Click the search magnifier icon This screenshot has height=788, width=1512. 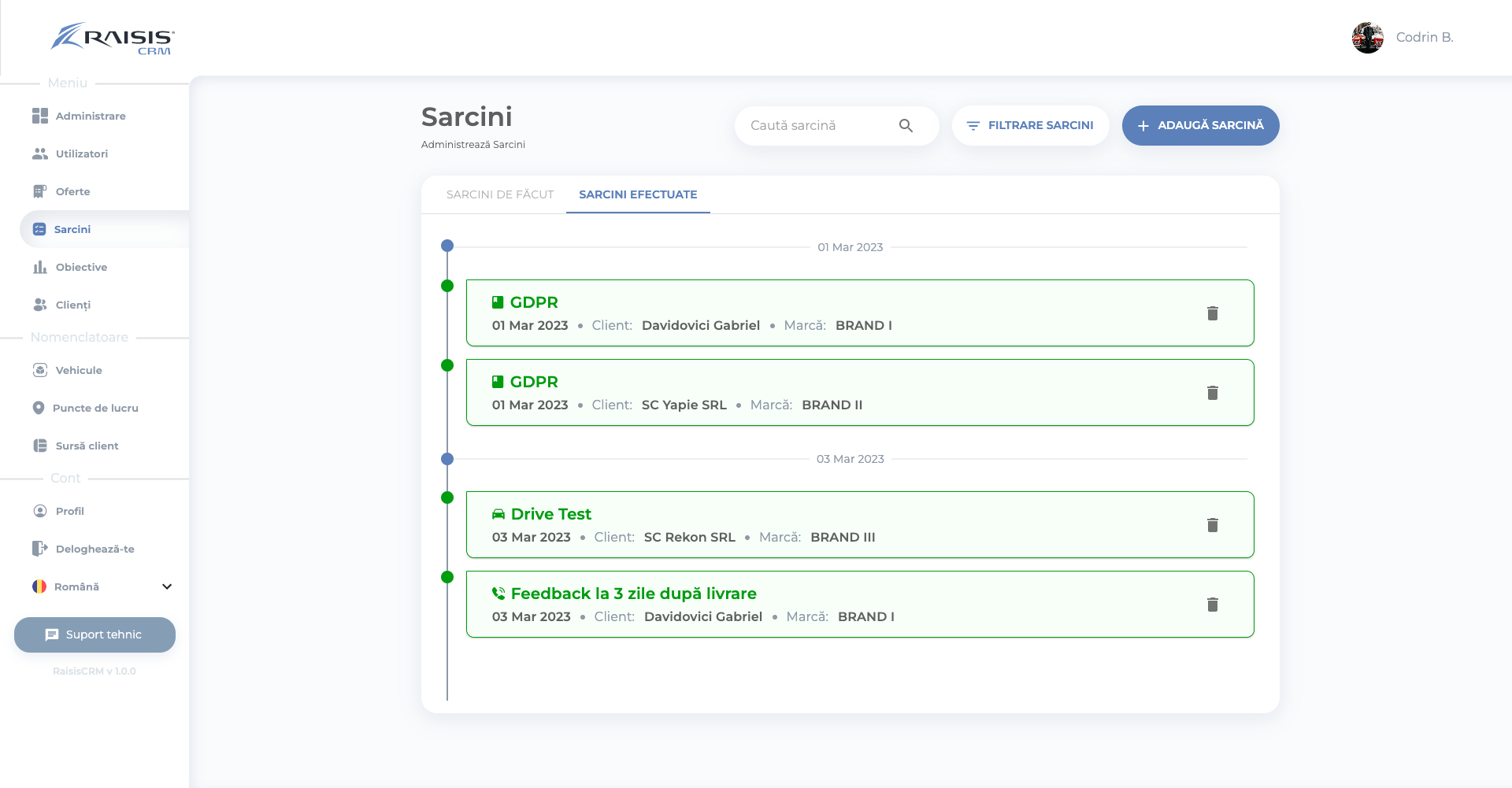[906, 126]
